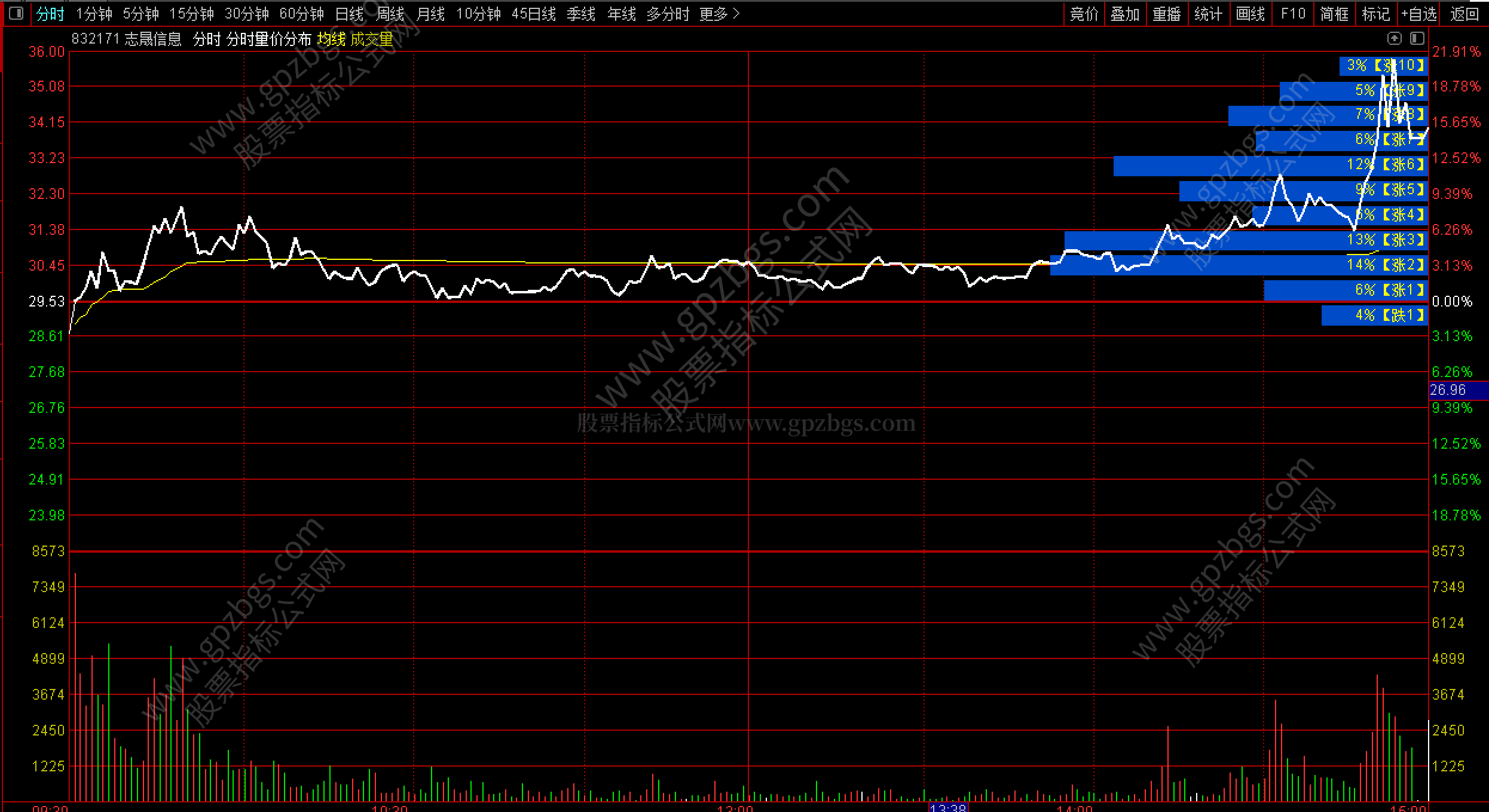
Task: Click 叠加 to overlay another stock
Action: click(1124, 14)
